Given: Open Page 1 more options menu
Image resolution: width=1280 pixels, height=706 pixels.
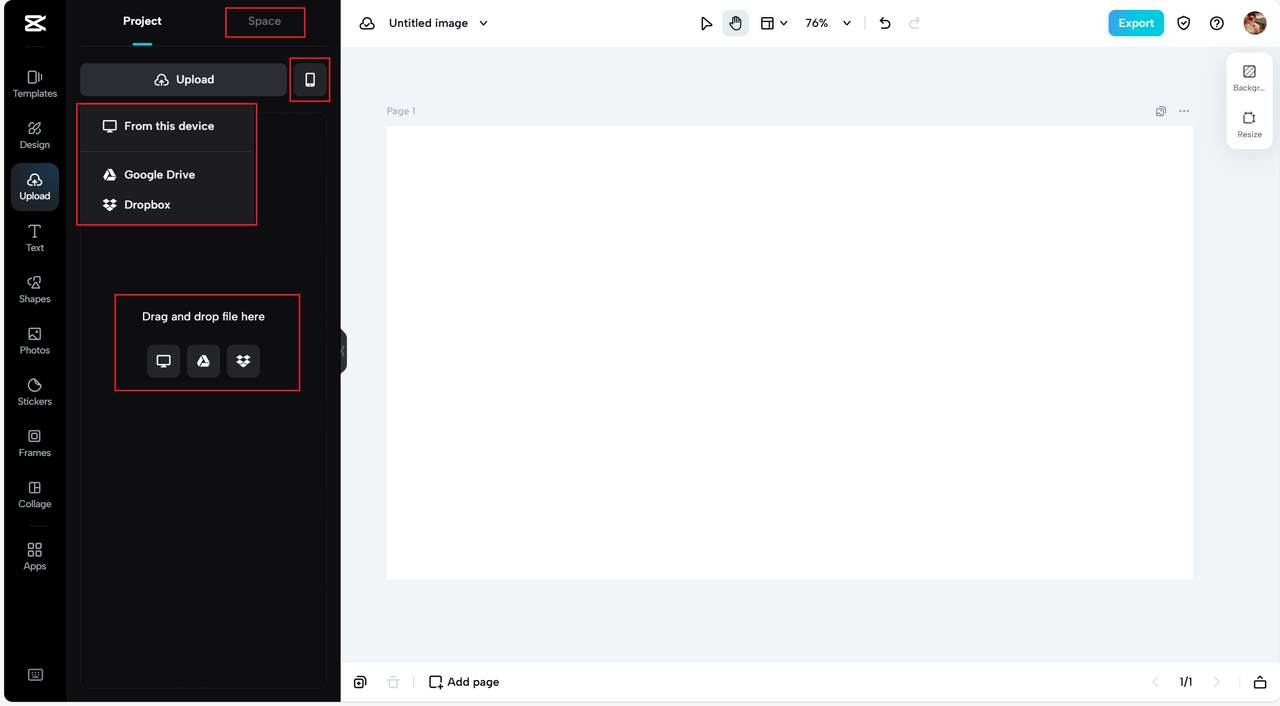Looking at the screenshot, I should (x=1184, y=111).
